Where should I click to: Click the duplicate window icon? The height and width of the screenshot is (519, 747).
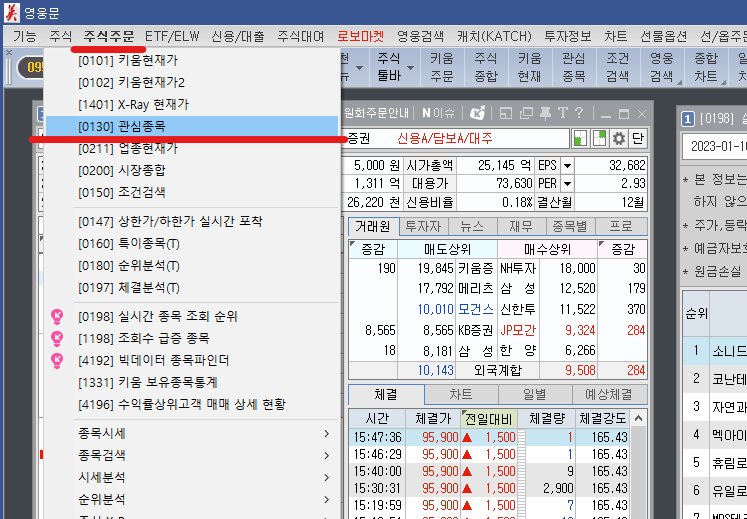pos(526,113)
